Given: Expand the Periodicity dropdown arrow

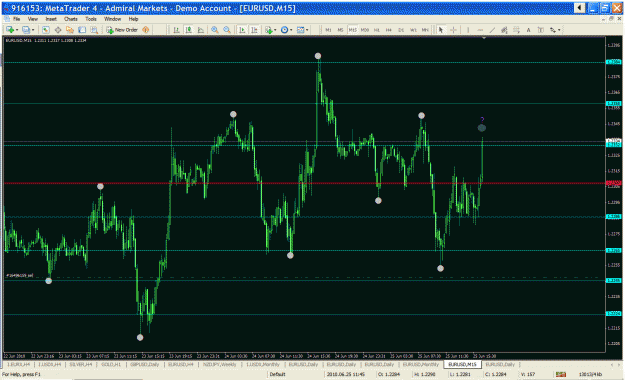Looking at the screenshot, I should click(291, 30).
